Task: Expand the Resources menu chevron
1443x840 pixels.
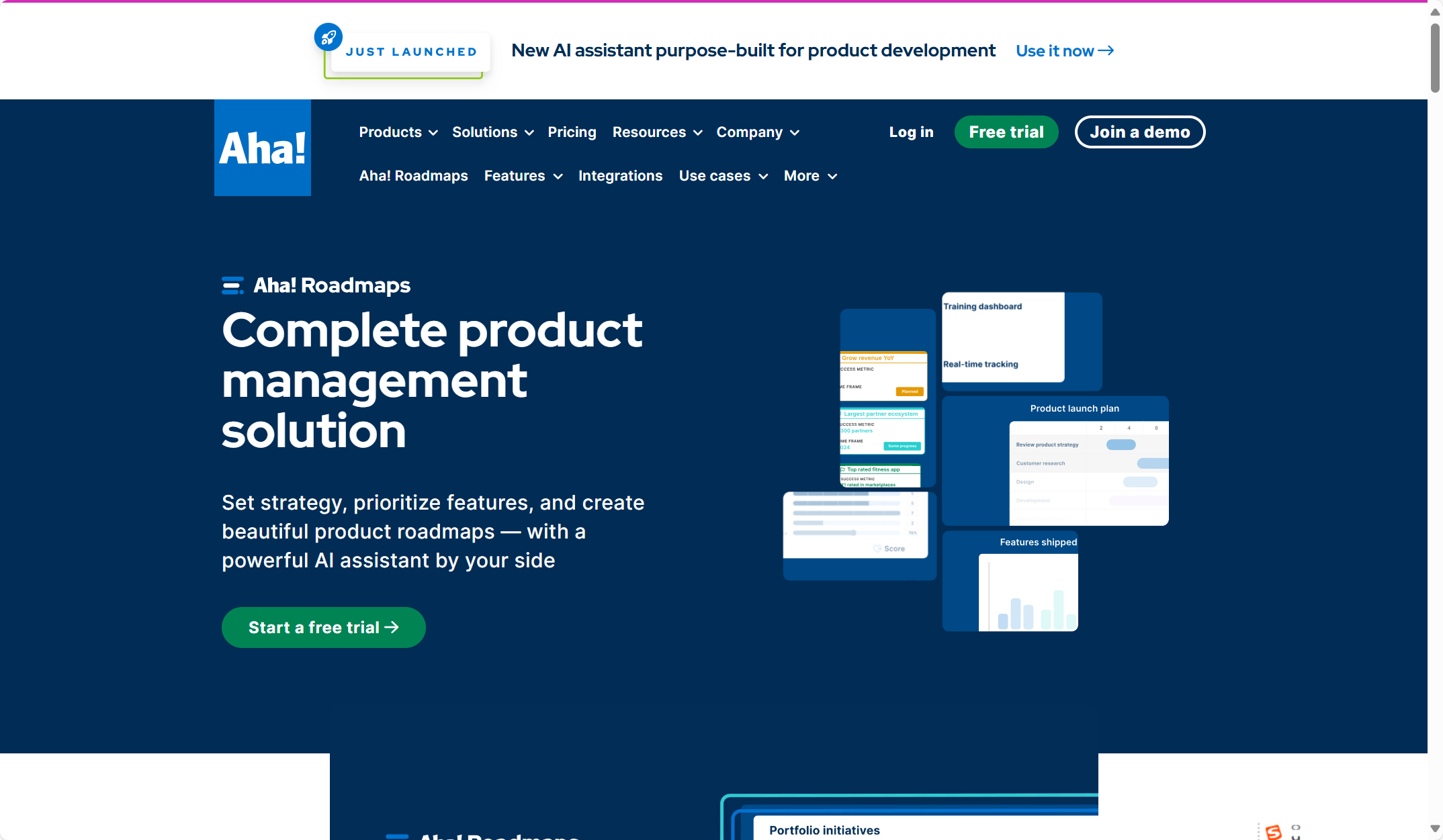Action: pos(697,133)
